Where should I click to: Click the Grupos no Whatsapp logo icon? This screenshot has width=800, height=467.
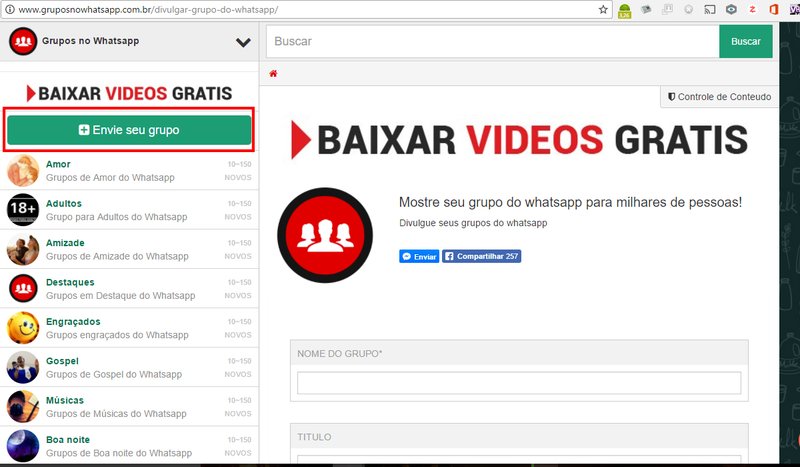[x=23, y=41]
